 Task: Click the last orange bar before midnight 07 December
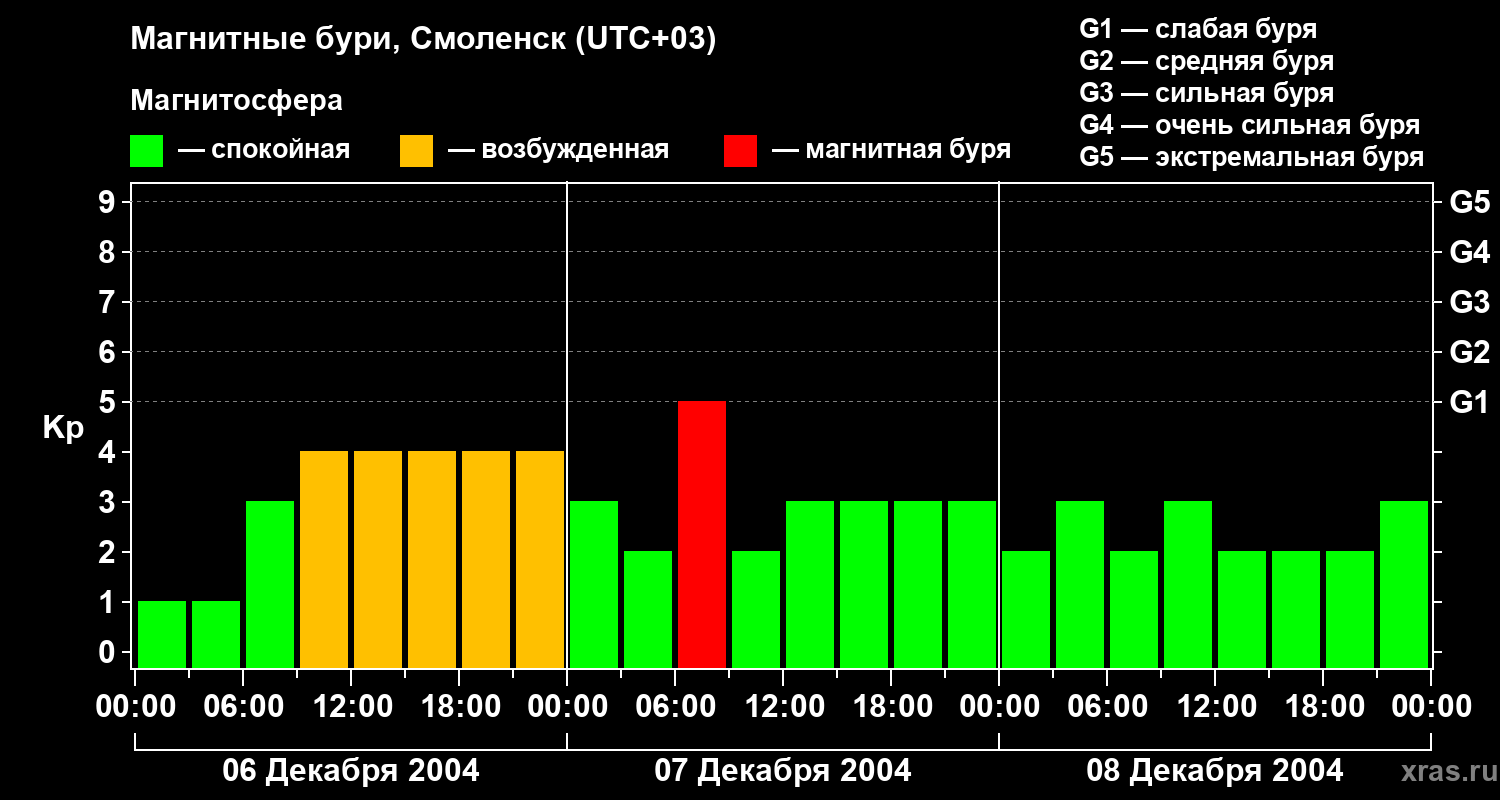coord(540,559)
